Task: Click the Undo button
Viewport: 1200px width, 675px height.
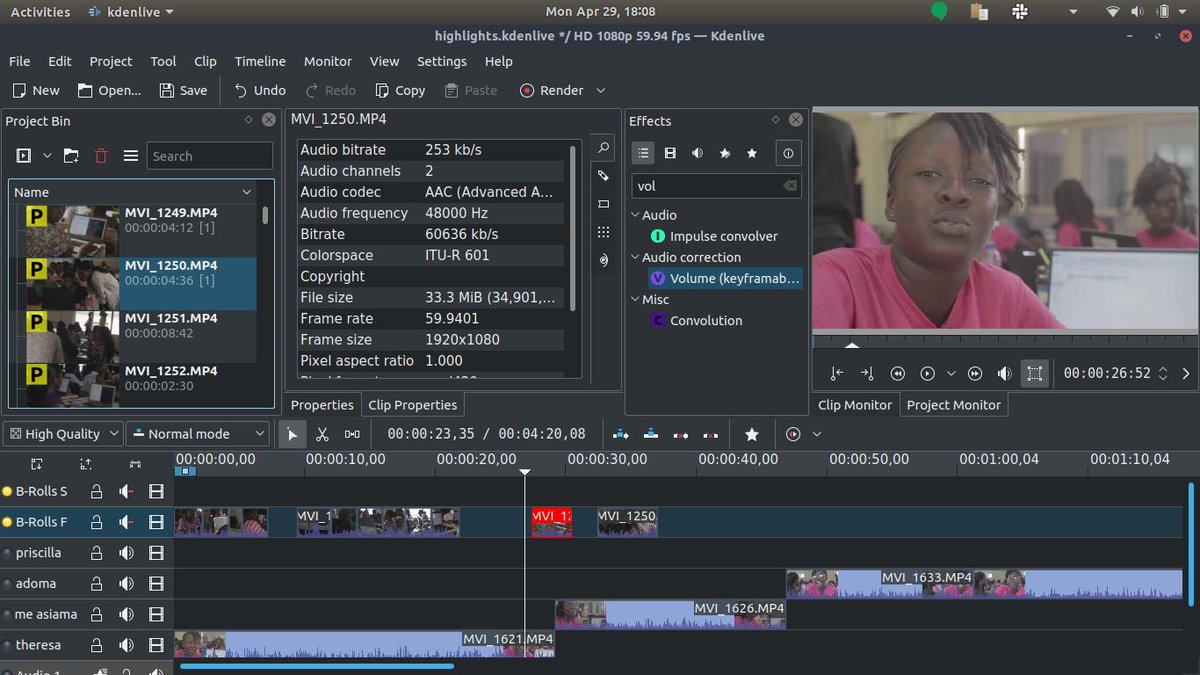Action: click(x=260, y=90)
